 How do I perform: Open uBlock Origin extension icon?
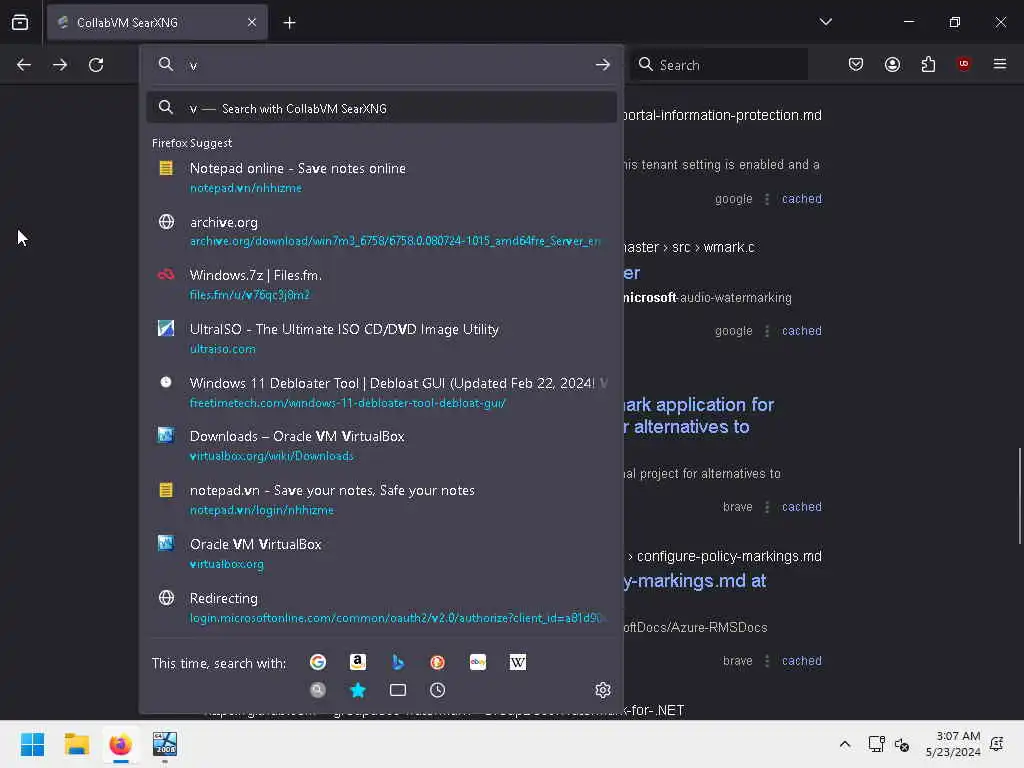pos(964,64)
